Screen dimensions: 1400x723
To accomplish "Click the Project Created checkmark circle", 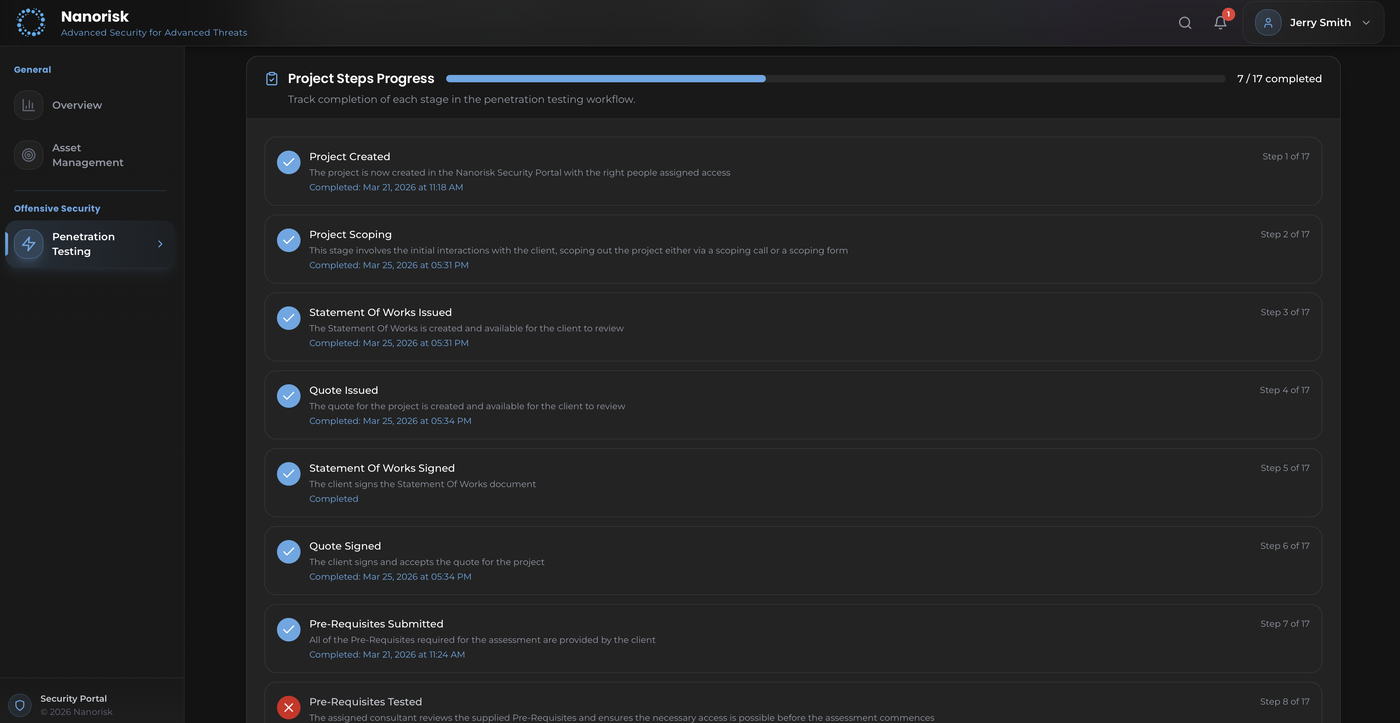I will pos(288,162).
